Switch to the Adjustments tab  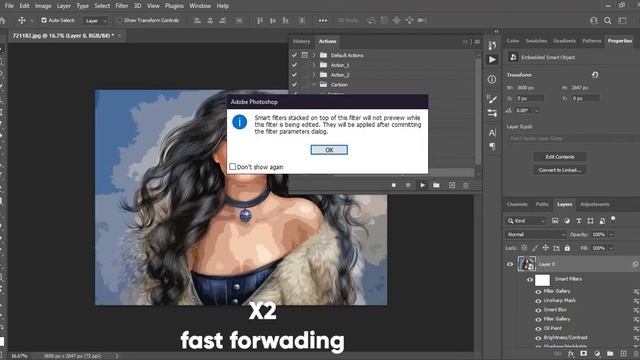pyautogui.click(x=595, y=204)
